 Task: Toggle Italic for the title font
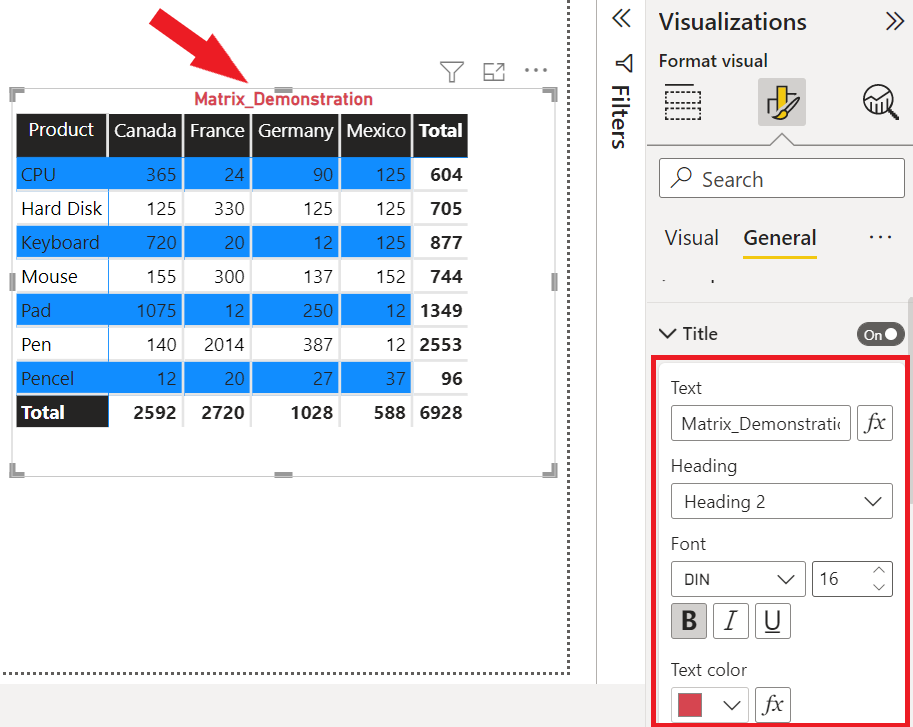(x=731, y=621)
